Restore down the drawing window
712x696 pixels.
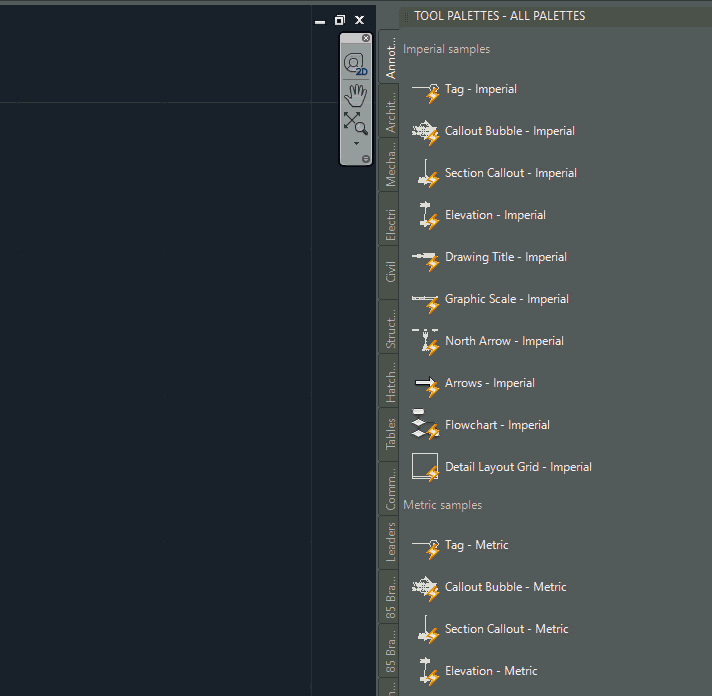(x=340, y=20)
